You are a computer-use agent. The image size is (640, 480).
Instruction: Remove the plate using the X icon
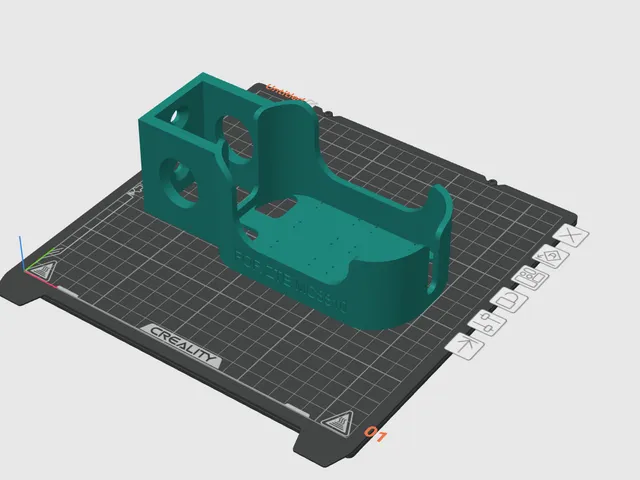point(571,236)
